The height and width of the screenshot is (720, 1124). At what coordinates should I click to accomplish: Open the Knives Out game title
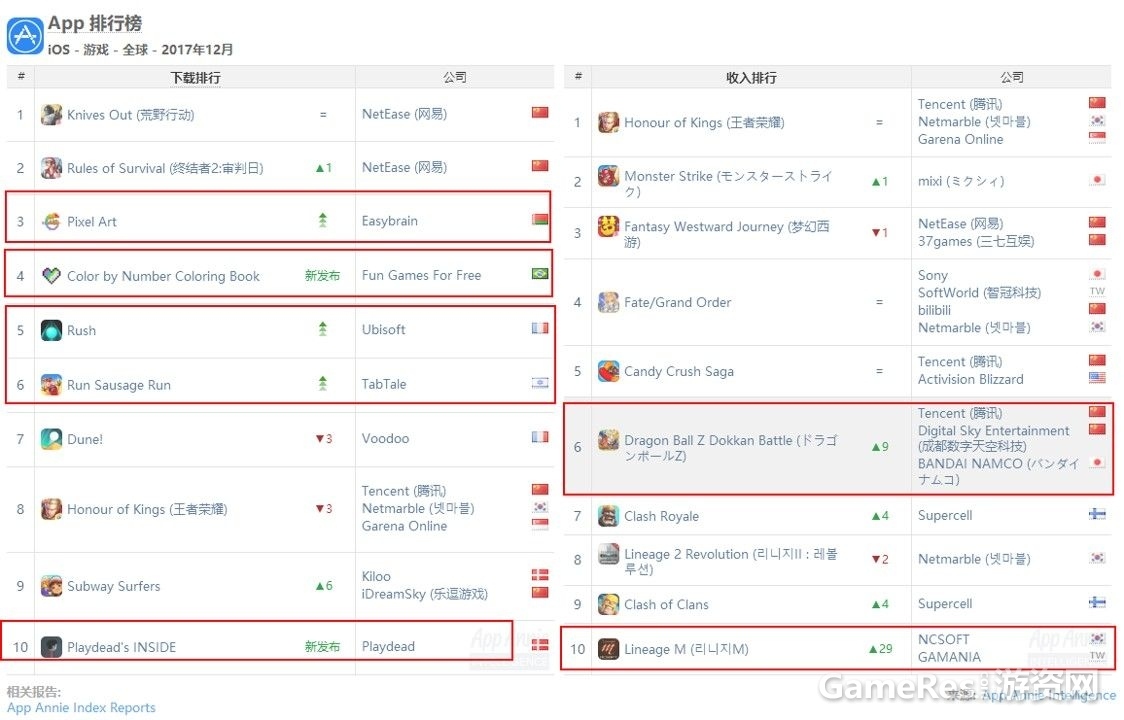[130, 115]
